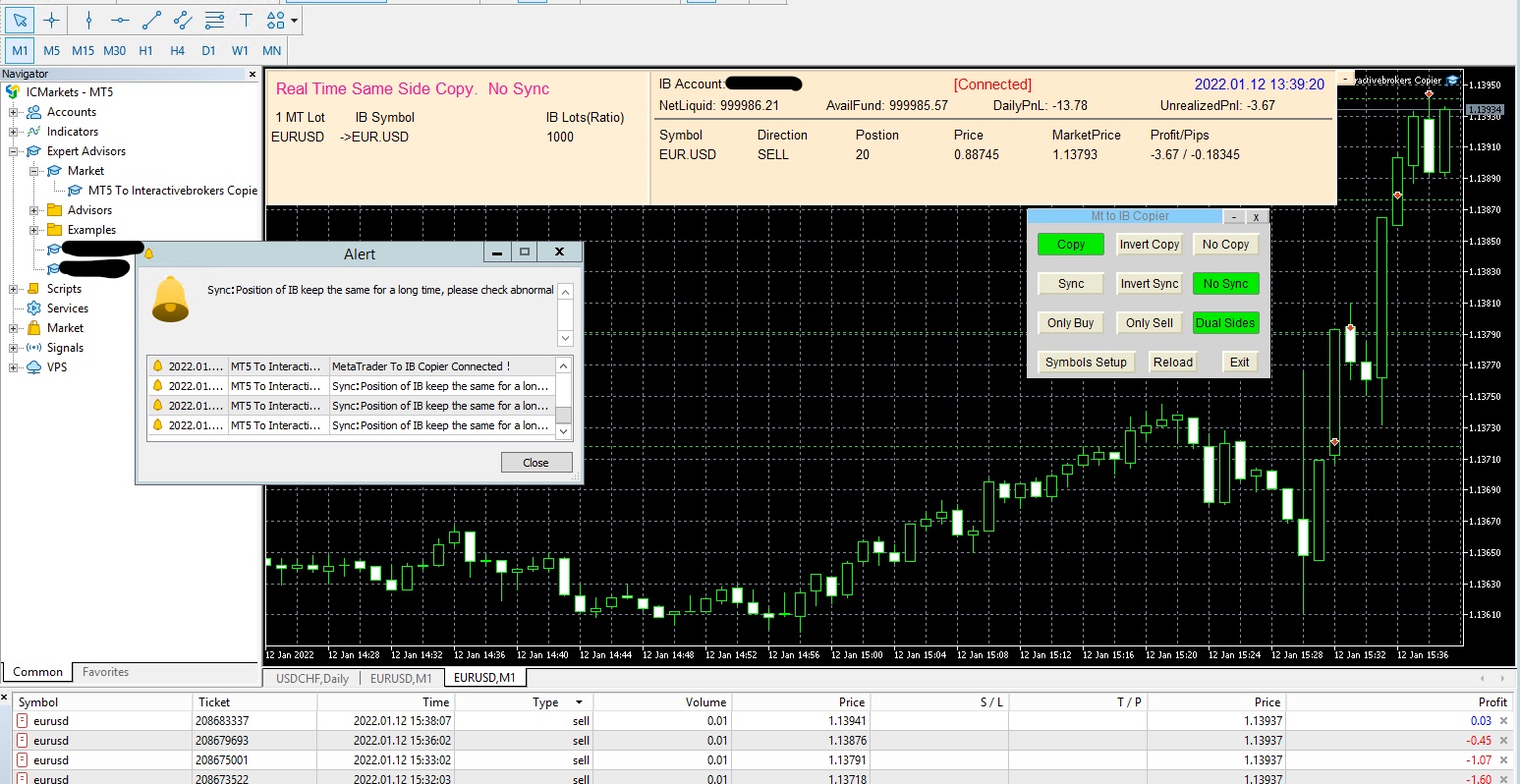Select the trendline drawing tool
The height and width of the screenshot is (784, 1520).
pos(151,20)
